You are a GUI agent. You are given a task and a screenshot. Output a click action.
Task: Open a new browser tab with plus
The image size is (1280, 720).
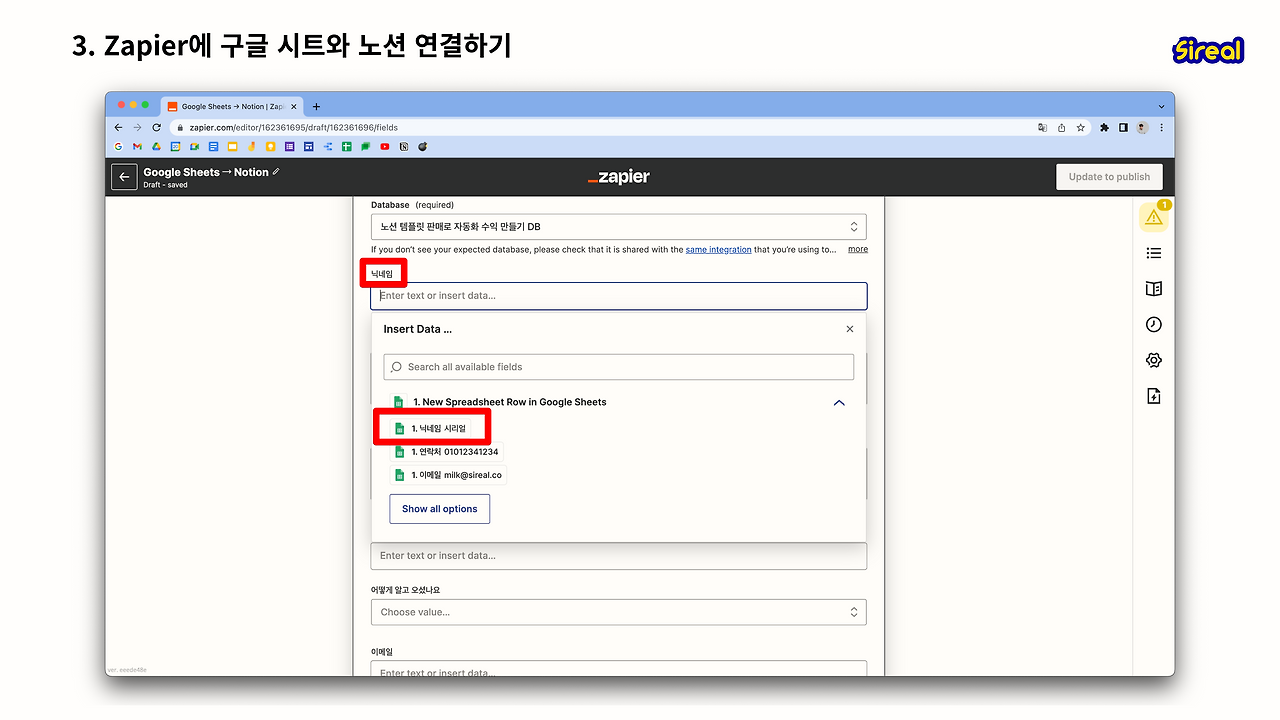317,106
